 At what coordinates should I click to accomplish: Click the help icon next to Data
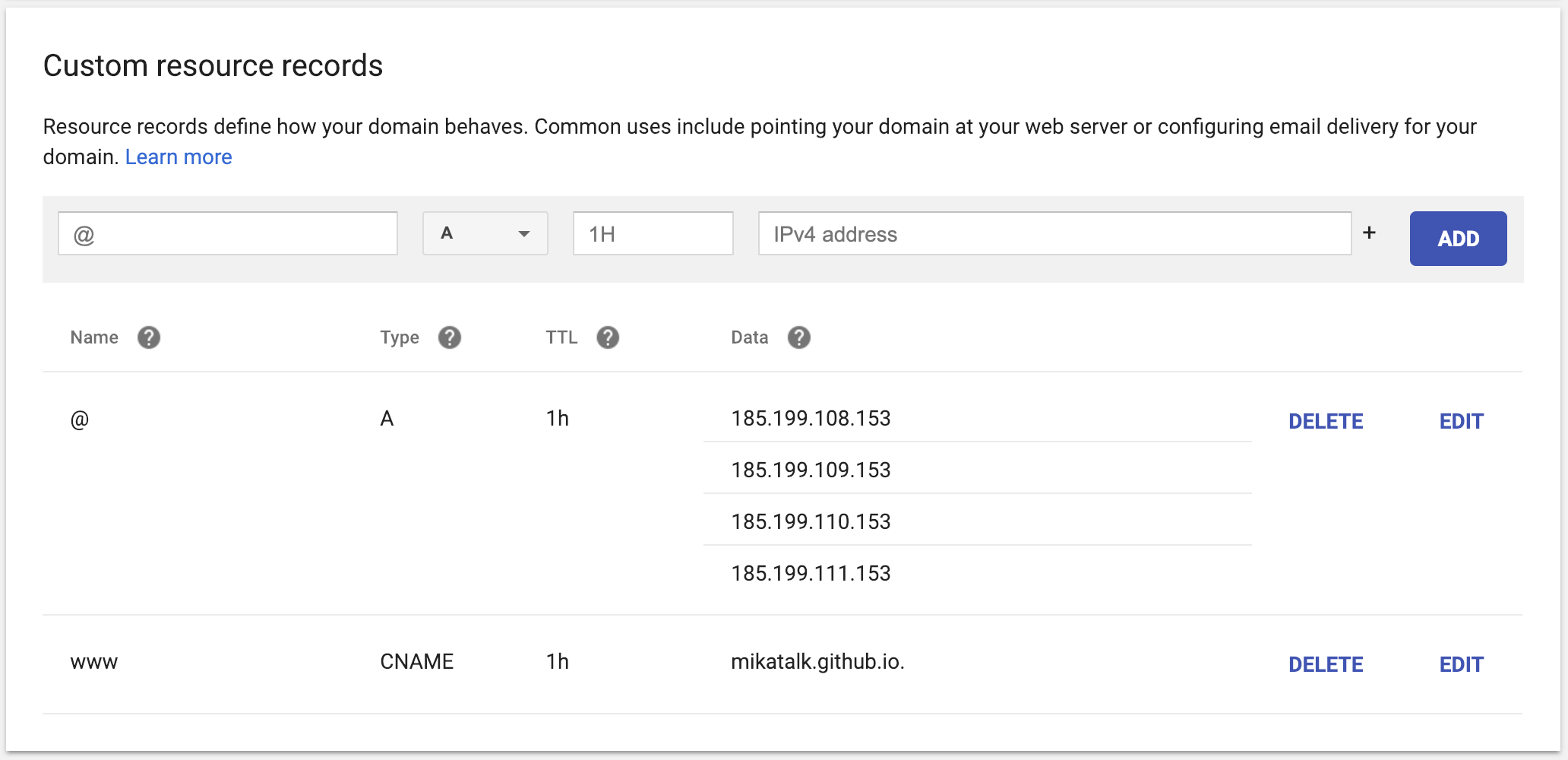[x=798, y=337]
